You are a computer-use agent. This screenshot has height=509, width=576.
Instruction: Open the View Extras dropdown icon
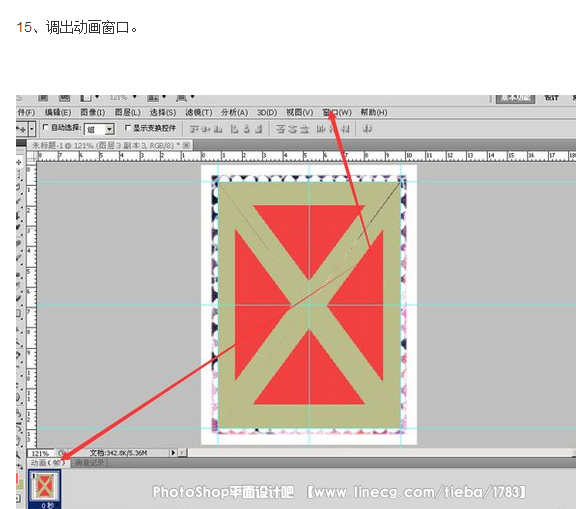[89, 98]
